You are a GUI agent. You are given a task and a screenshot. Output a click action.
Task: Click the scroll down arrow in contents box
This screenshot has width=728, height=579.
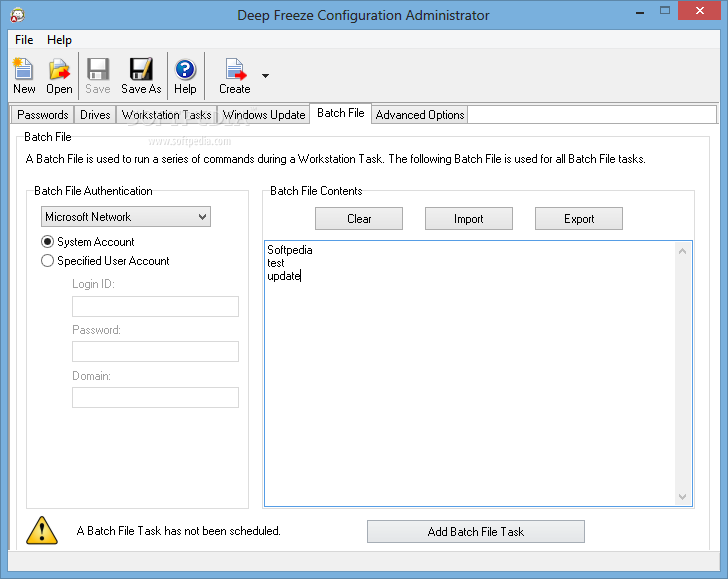point(682,497)
